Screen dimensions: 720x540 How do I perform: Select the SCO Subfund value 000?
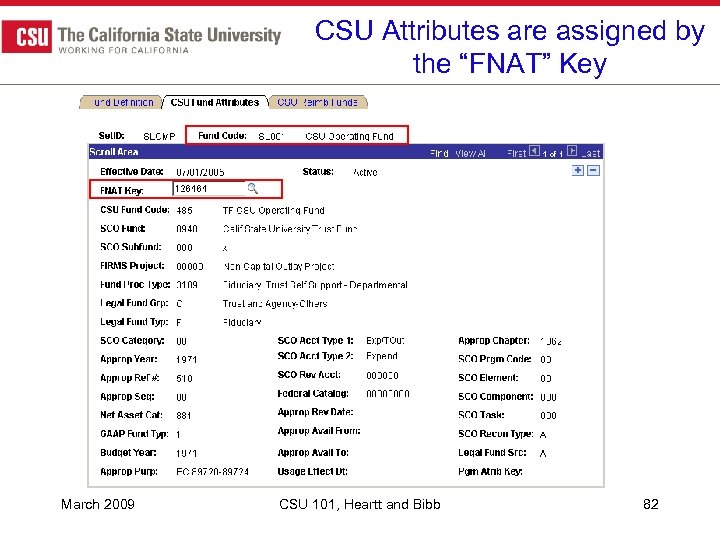click(x=184, y=248)
